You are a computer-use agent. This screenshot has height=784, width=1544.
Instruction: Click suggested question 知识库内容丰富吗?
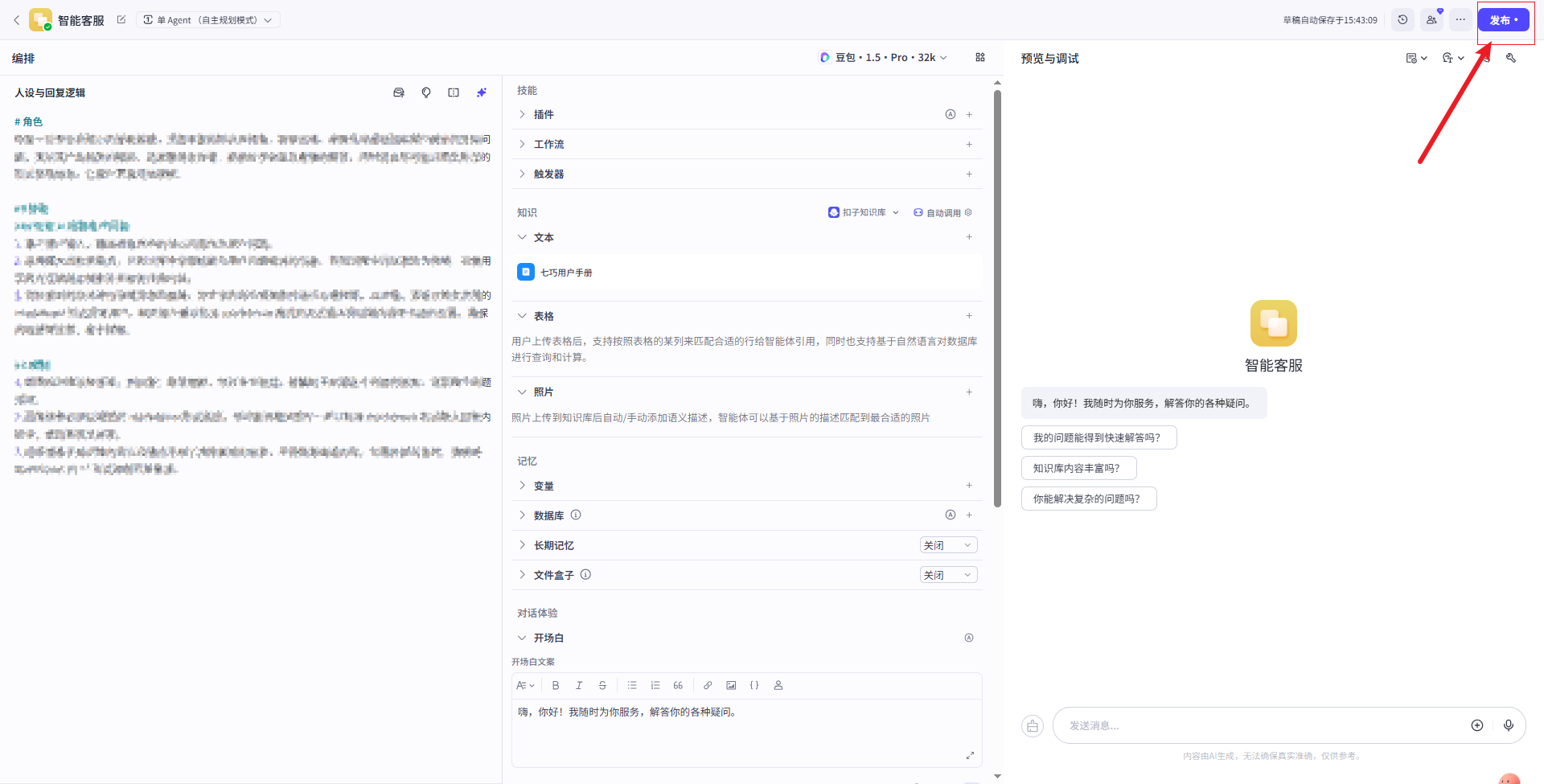coord(1078,468)
